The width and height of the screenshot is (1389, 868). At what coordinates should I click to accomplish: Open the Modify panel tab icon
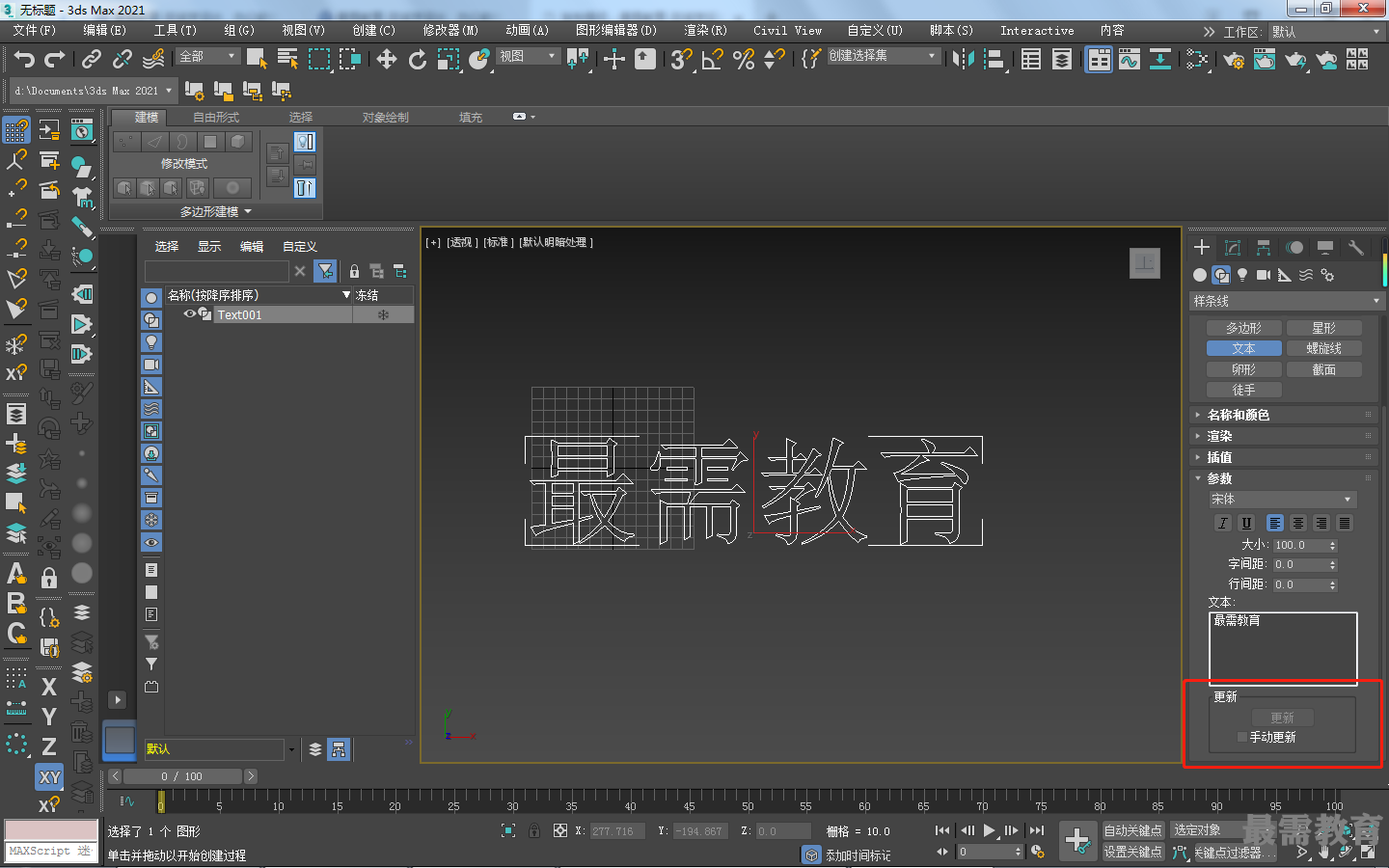[x=1233, y=248]
